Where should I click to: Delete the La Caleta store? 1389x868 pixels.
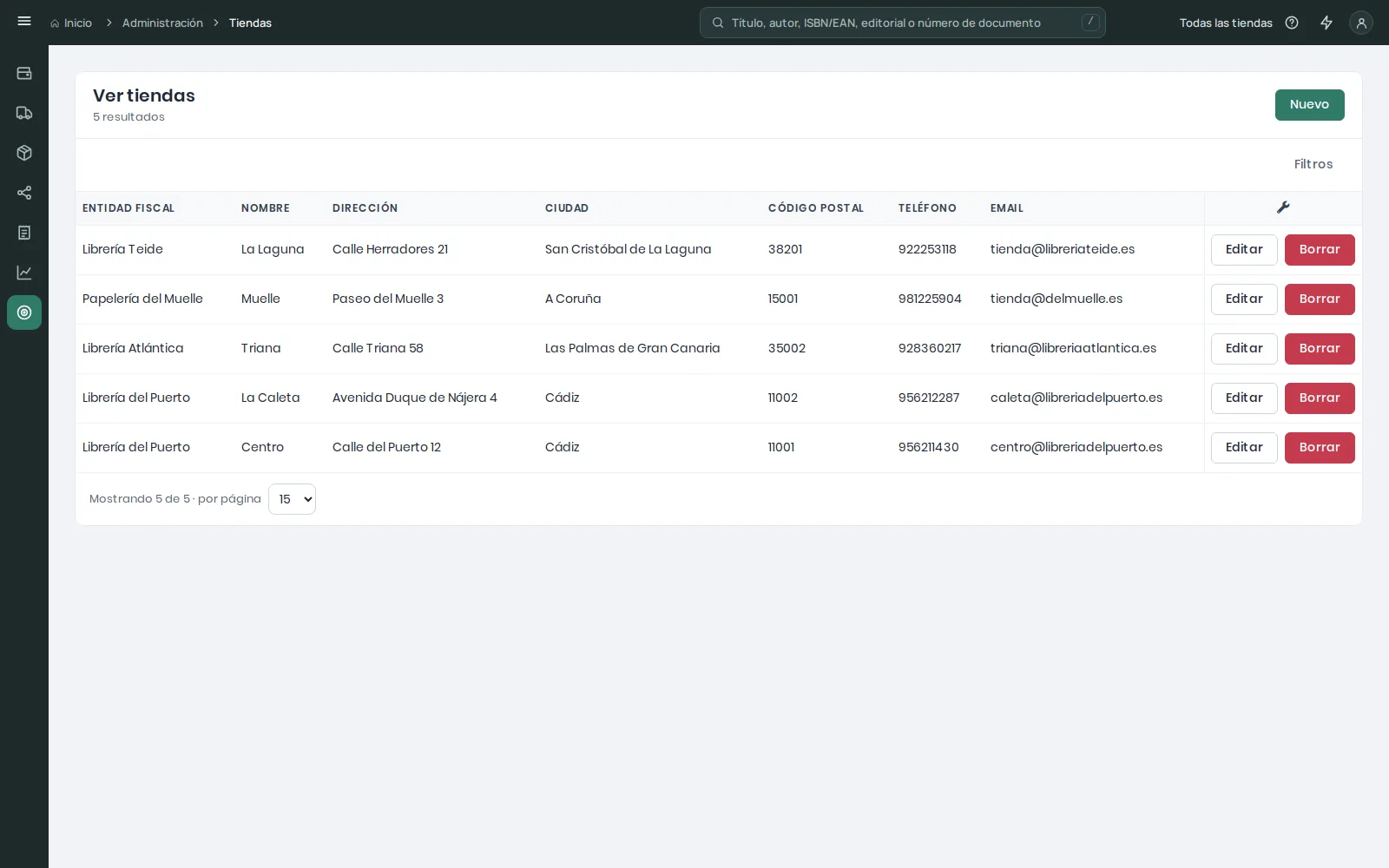[x=1320, y=398]
